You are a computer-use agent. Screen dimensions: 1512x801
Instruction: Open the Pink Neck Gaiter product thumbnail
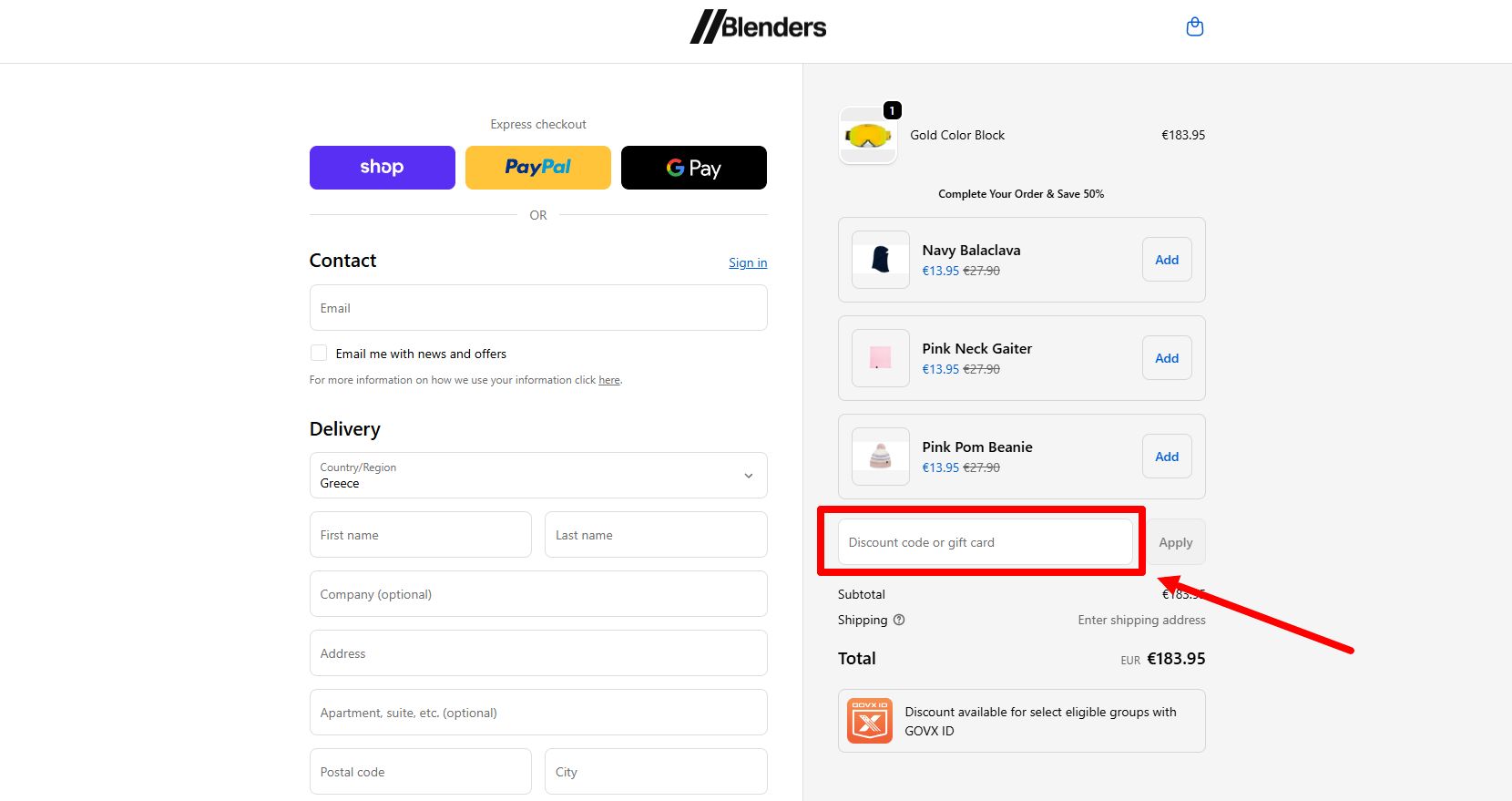(881, 358)
